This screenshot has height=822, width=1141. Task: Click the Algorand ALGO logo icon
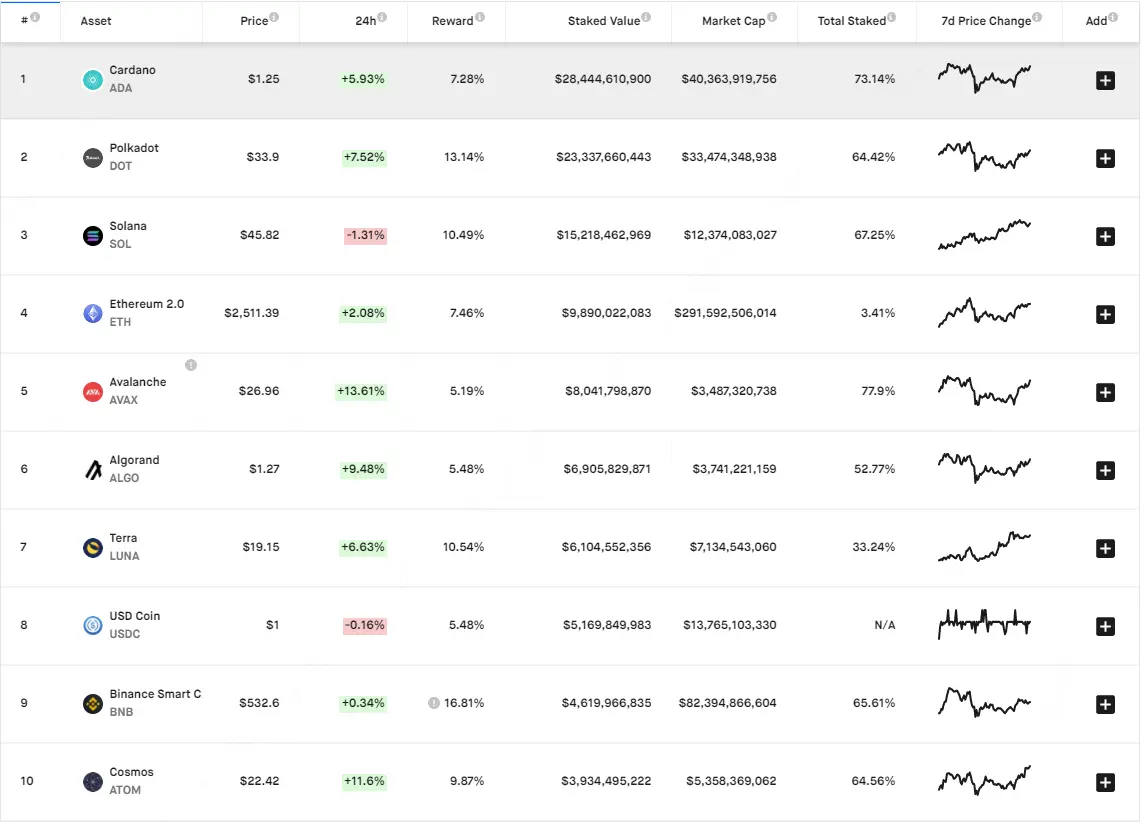(92, 470)
